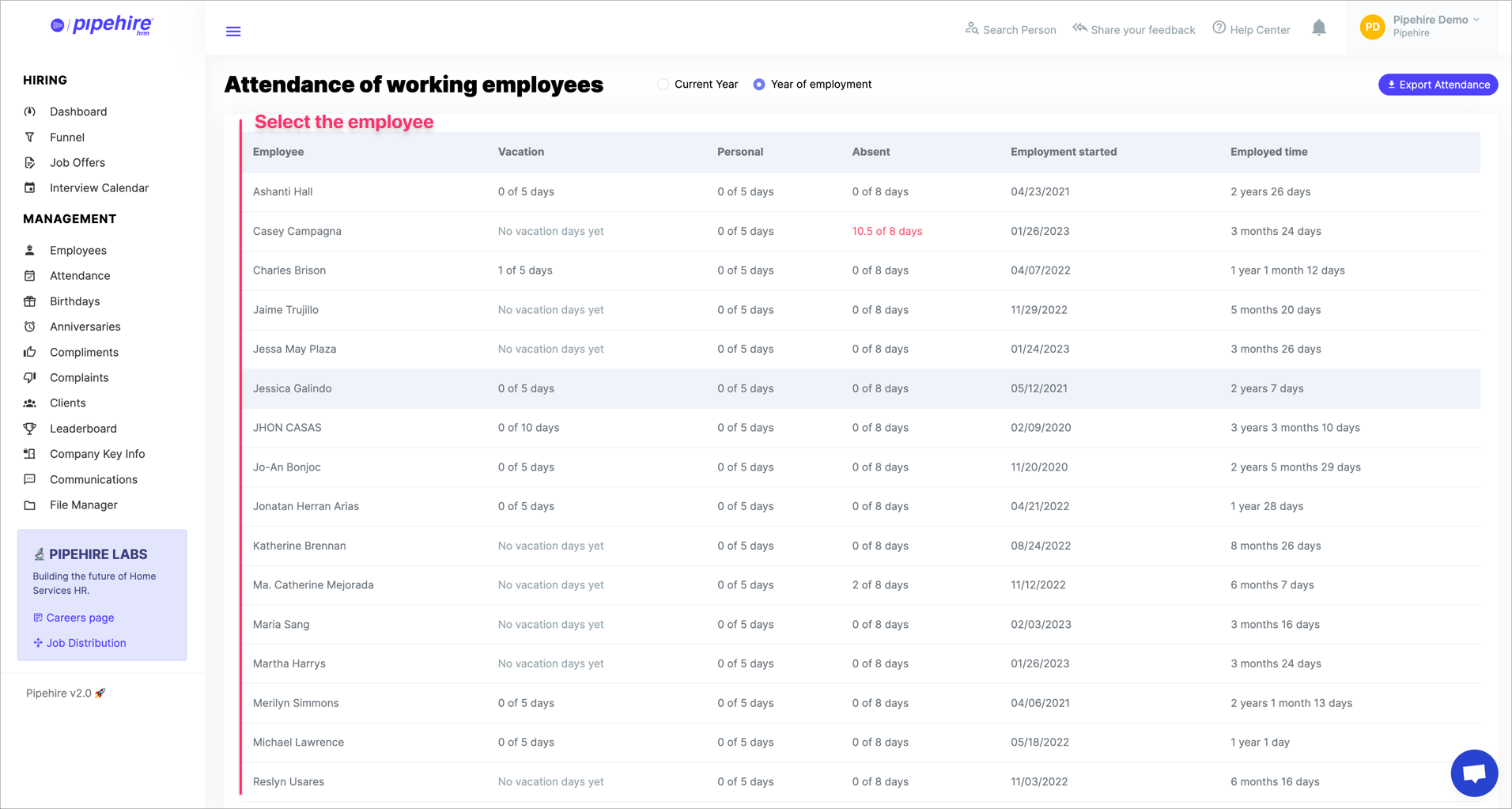Open the Careers page link
This screenshot has height=809, width=1512.
(80, 617)
